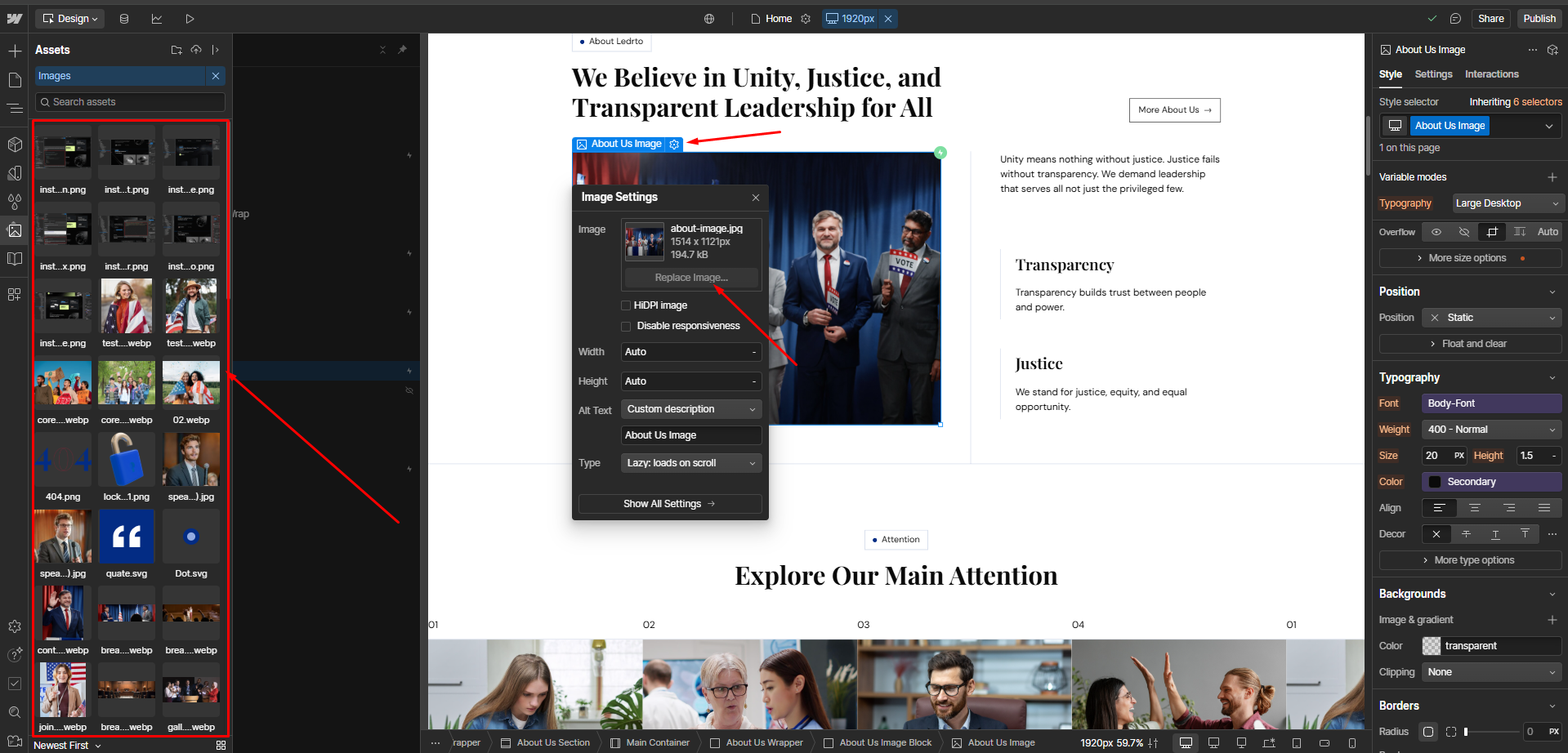
Task: Open the Add Elements plus panel
Action: [15, 51]
